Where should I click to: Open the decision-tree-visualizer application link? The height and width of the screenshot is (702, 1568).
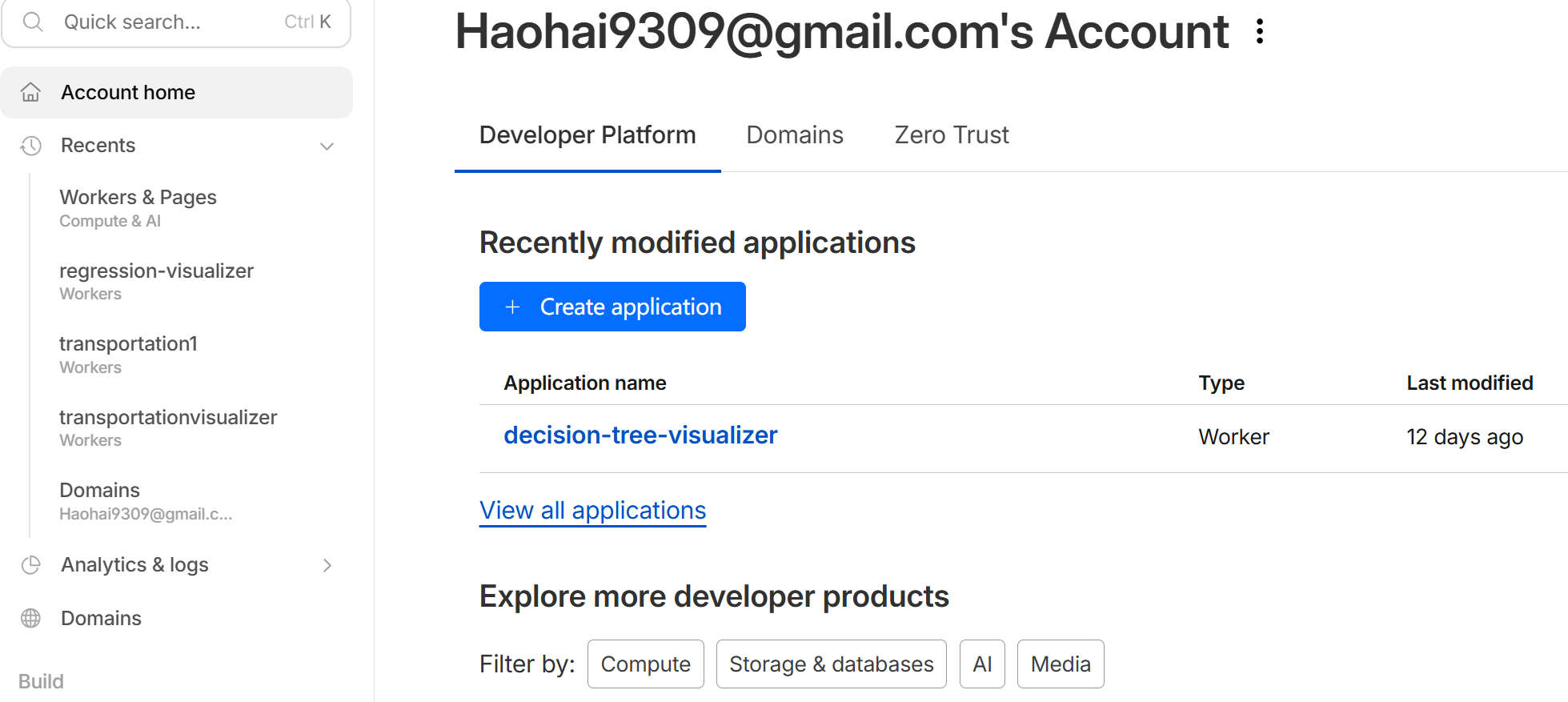click(x=640, y=435)
